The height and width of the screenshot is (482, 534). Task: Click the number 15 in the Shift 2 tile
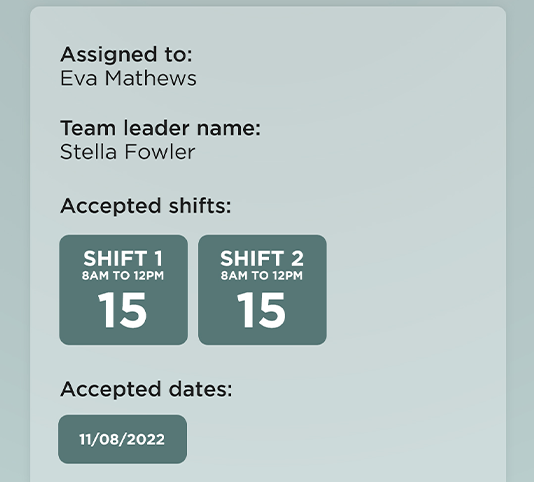point(261,310)
